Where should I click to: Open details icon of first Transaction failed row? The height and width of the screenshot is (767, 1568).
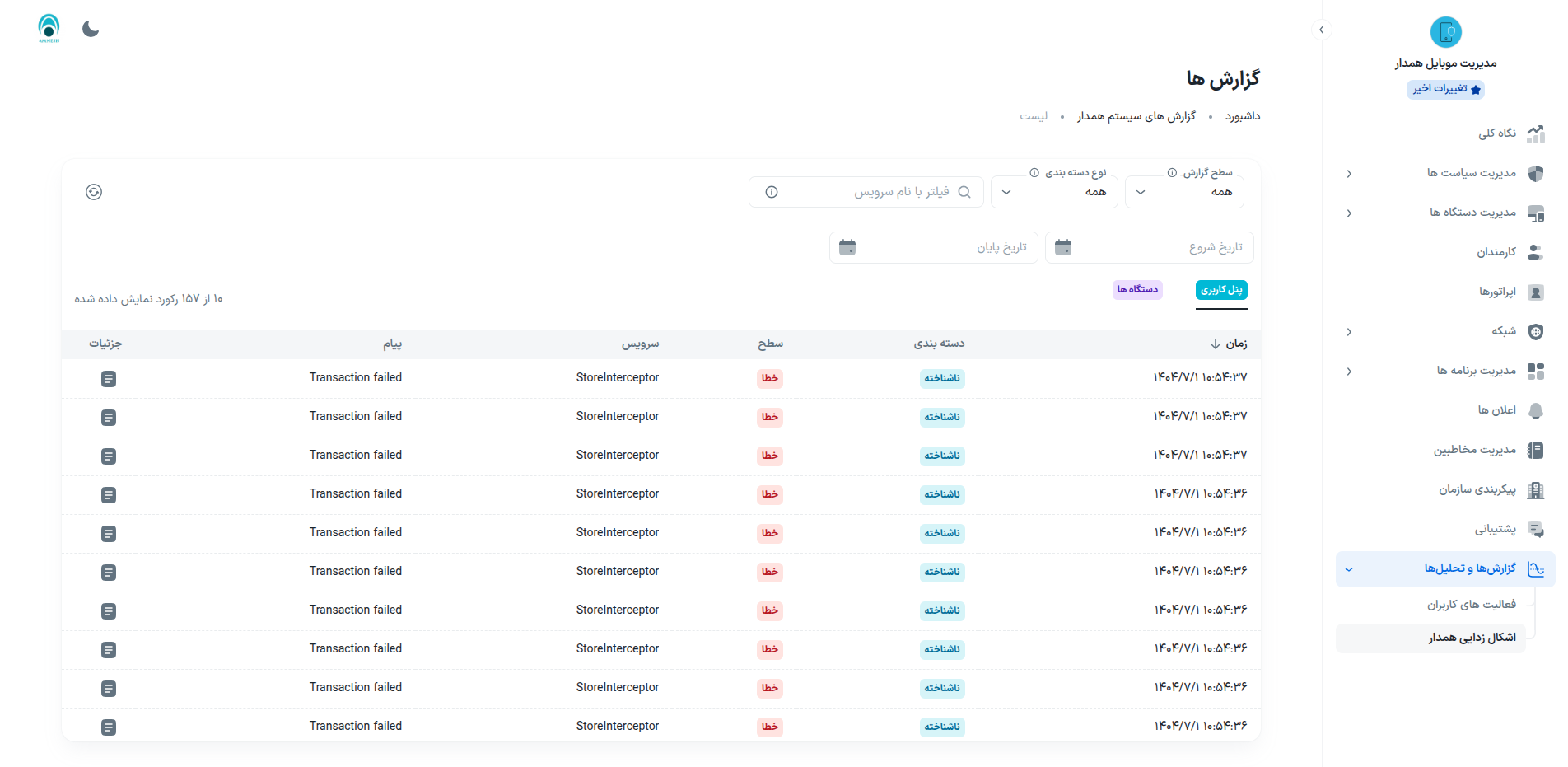click(x=109, y=379)
